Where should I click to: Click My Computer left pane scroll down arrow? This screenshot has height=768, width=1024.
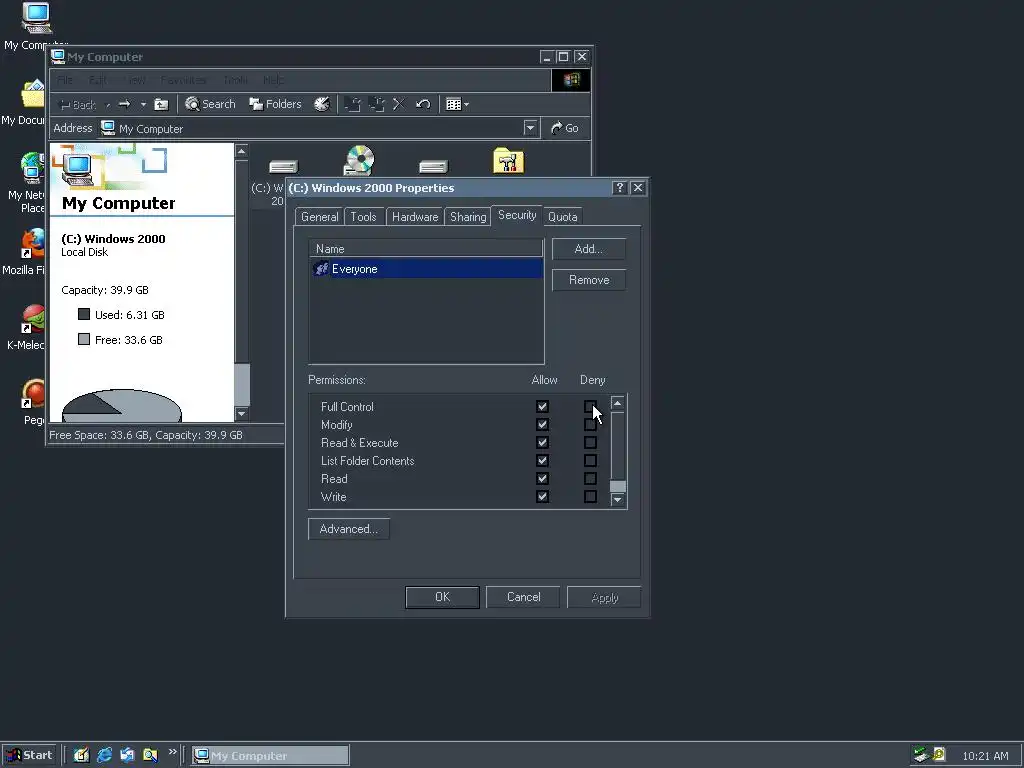[x=242, y=413]
